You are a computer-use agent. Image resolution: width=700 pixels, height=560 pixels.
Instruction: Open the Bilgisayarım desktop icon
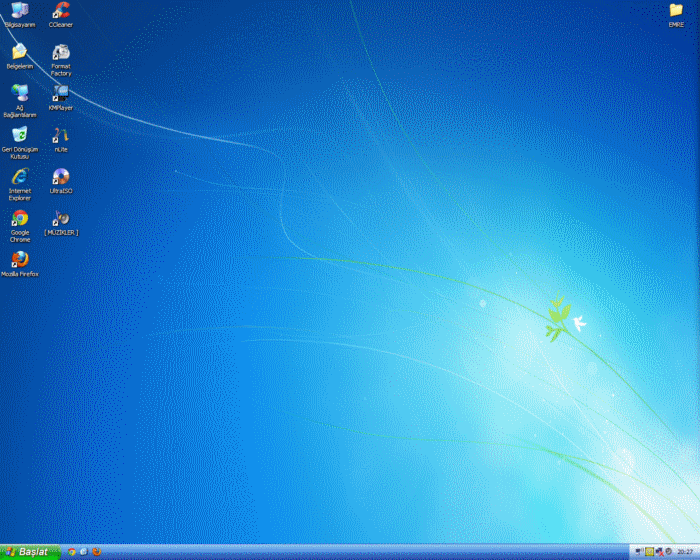[x=19, y=12]
